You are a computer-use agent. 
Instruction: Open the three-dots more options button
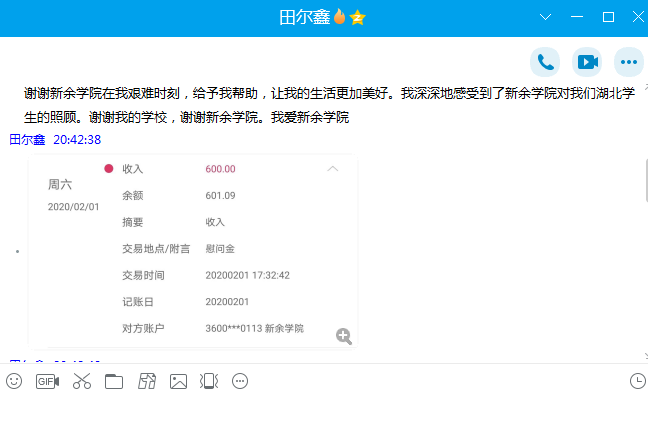coord(629,62)
